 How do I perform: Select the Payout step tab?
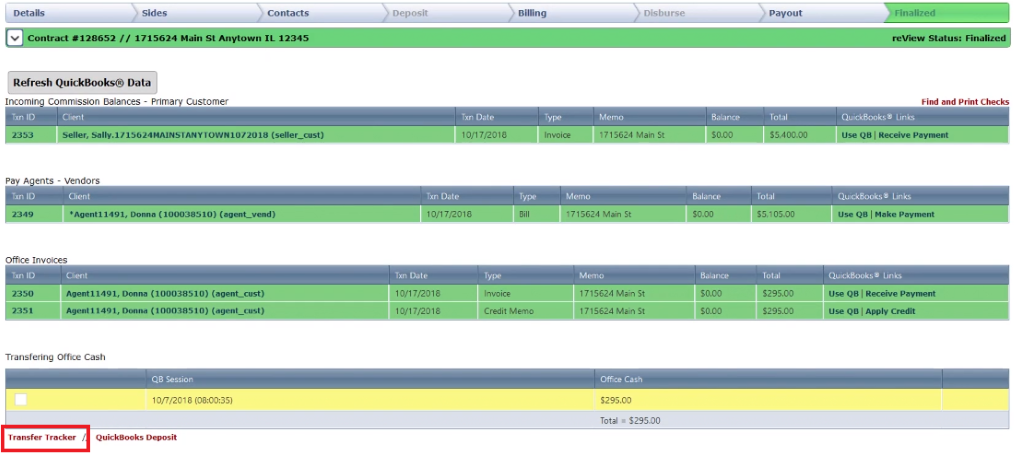pyautogui.click(x=785, y=13)
